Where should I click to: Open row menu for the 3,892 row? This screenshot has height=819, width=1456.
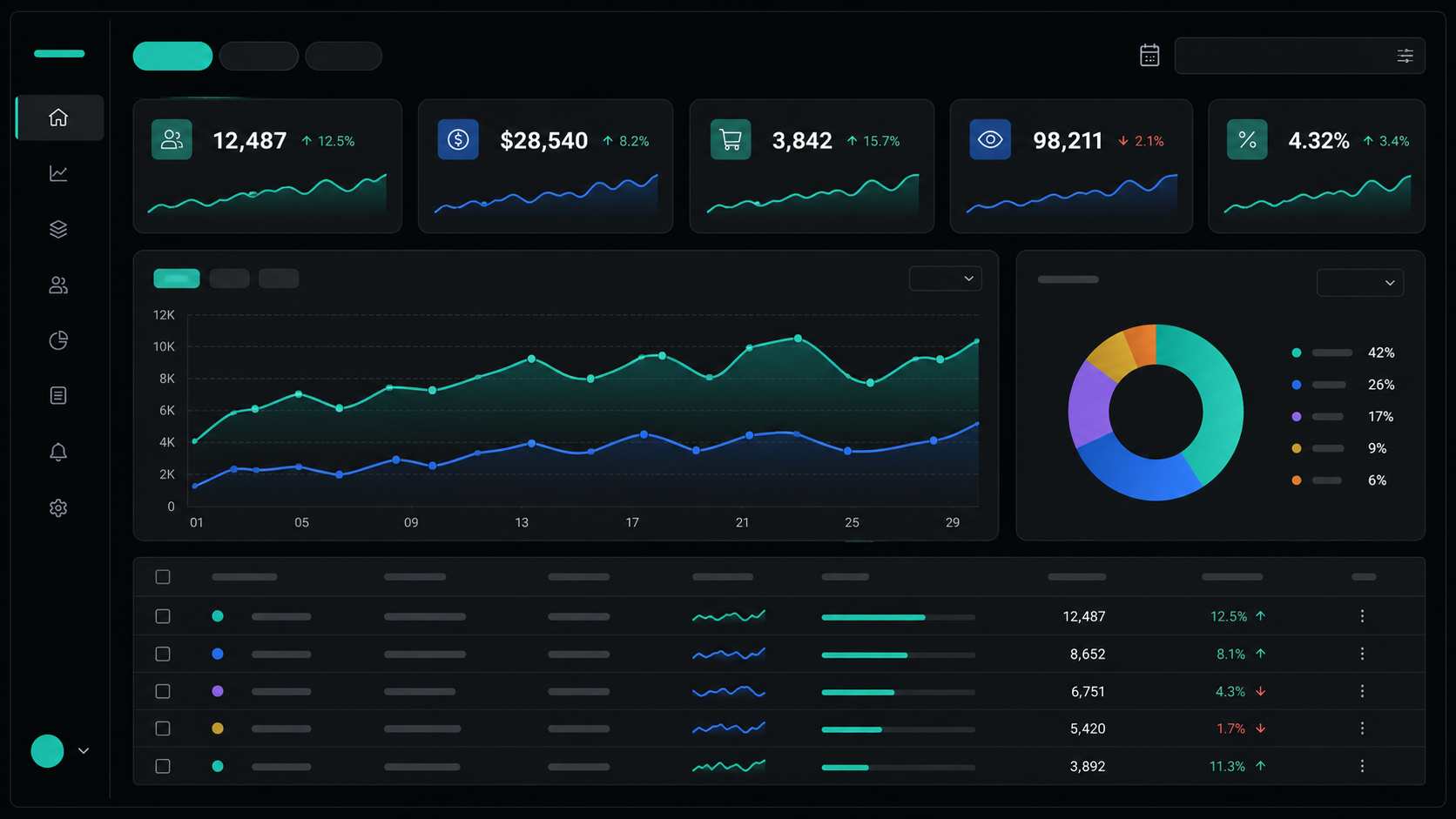coord(1362,766)
